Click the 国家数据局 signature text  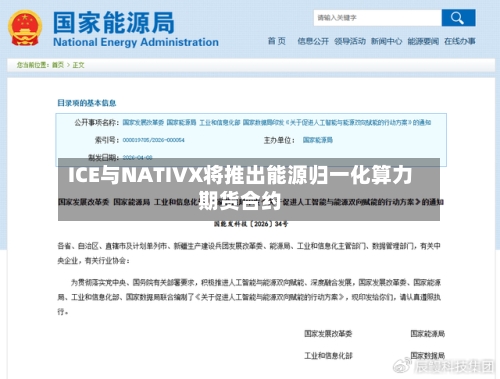coord(428,356)
